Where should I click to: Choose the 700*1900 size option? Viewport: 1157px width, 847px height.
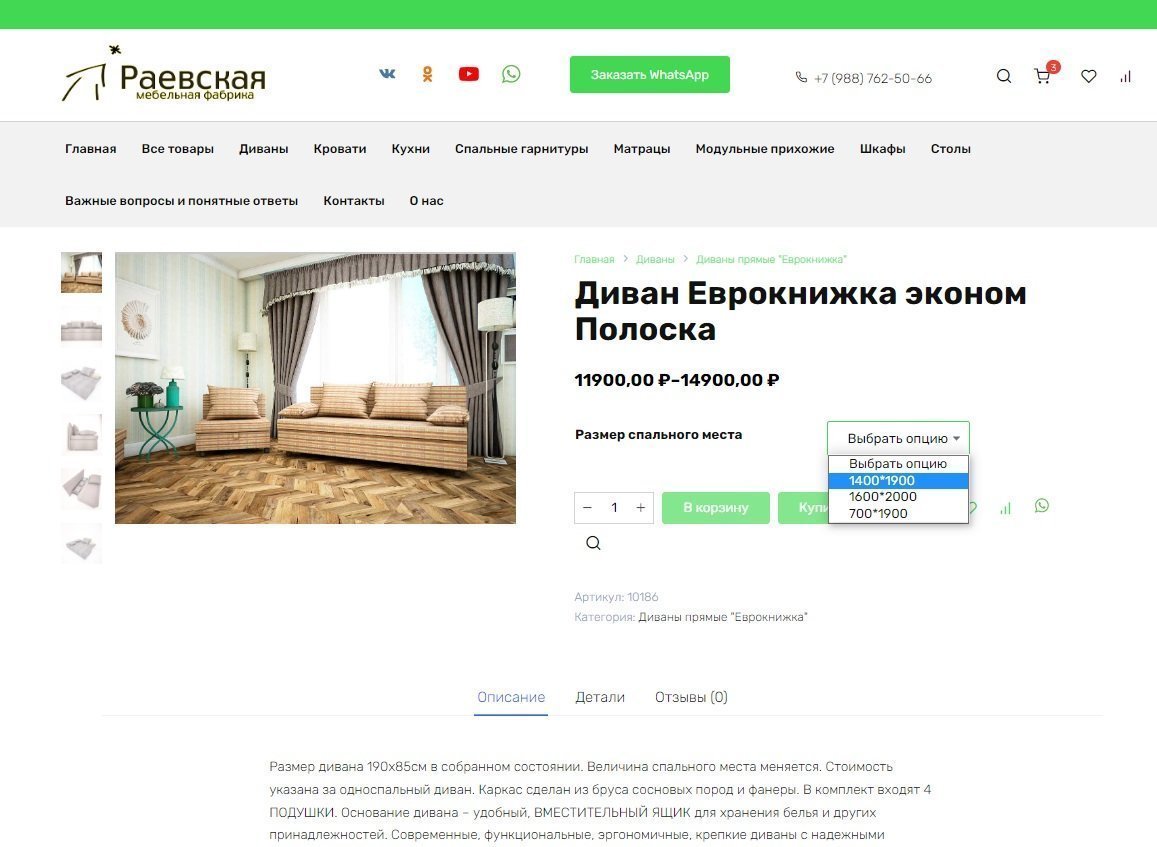click(x=898, y=514)
